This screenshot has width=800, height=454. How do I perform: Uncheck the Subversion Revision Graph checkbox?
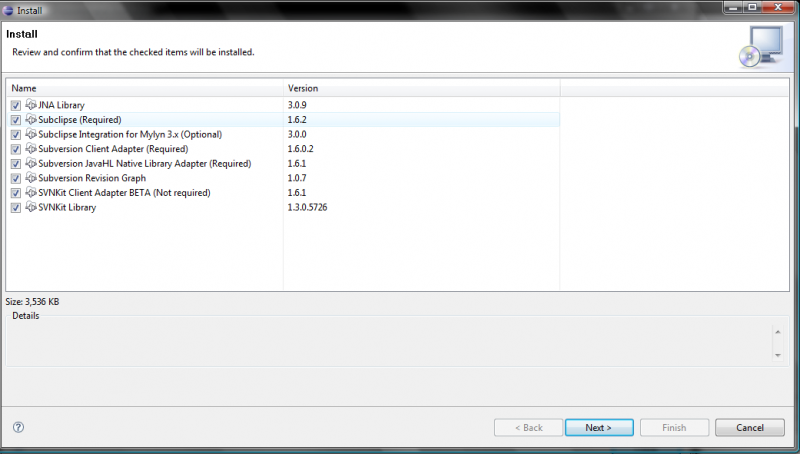(16, 179)
